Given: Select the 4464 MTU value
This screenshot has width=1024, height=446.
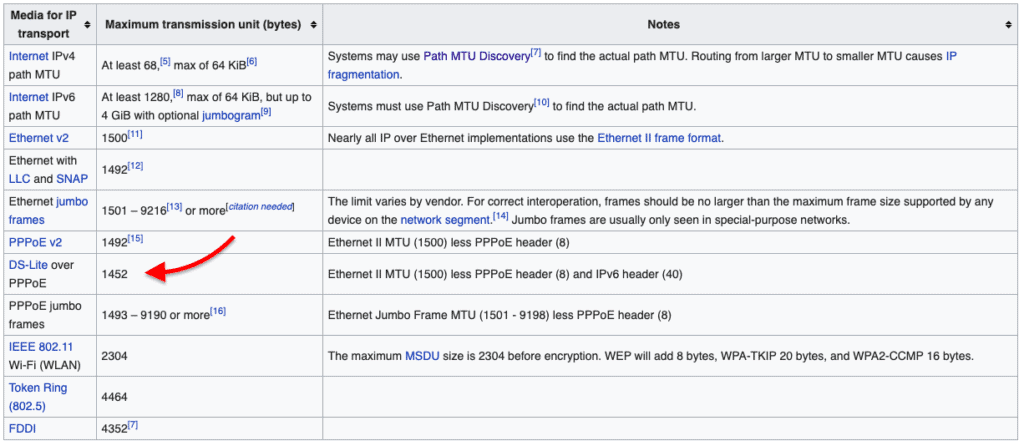Looking at the screenshot, I should click(114, 397).
